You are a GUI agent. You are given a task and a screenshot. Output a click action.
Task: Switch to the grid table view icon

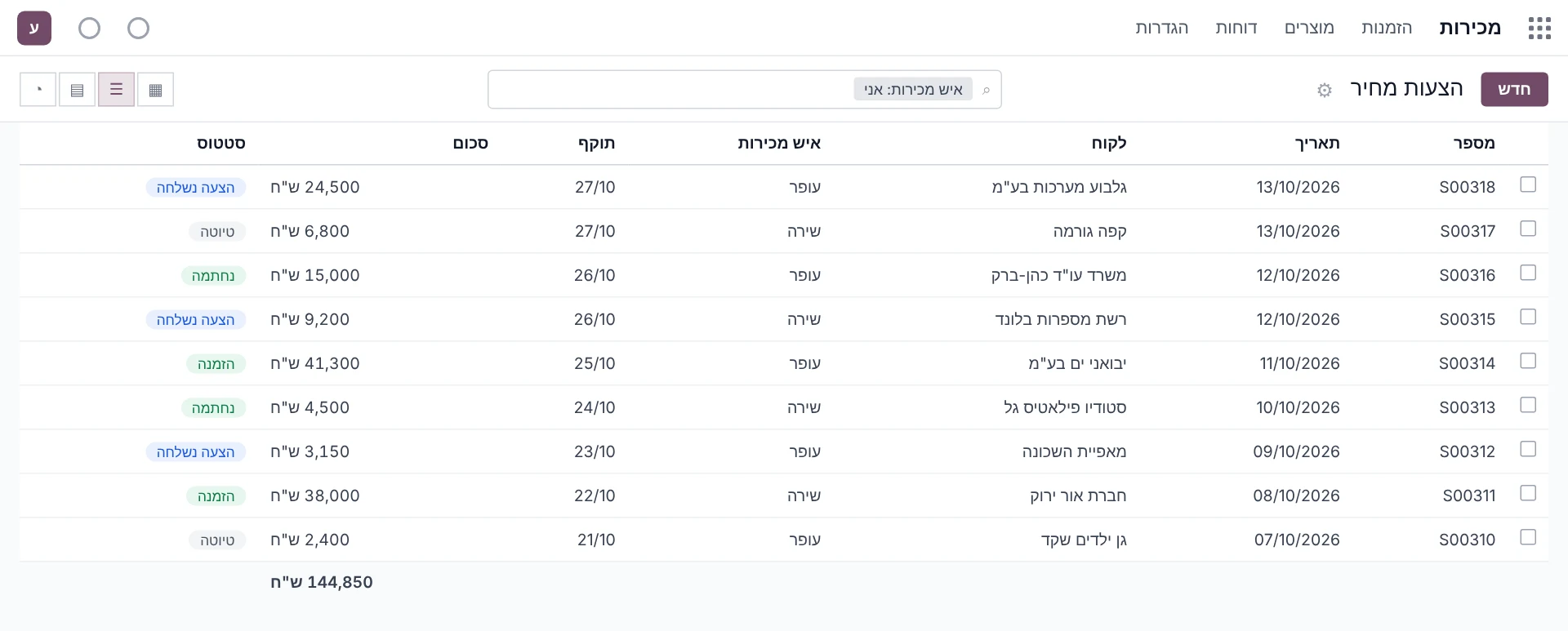point(156,90)
